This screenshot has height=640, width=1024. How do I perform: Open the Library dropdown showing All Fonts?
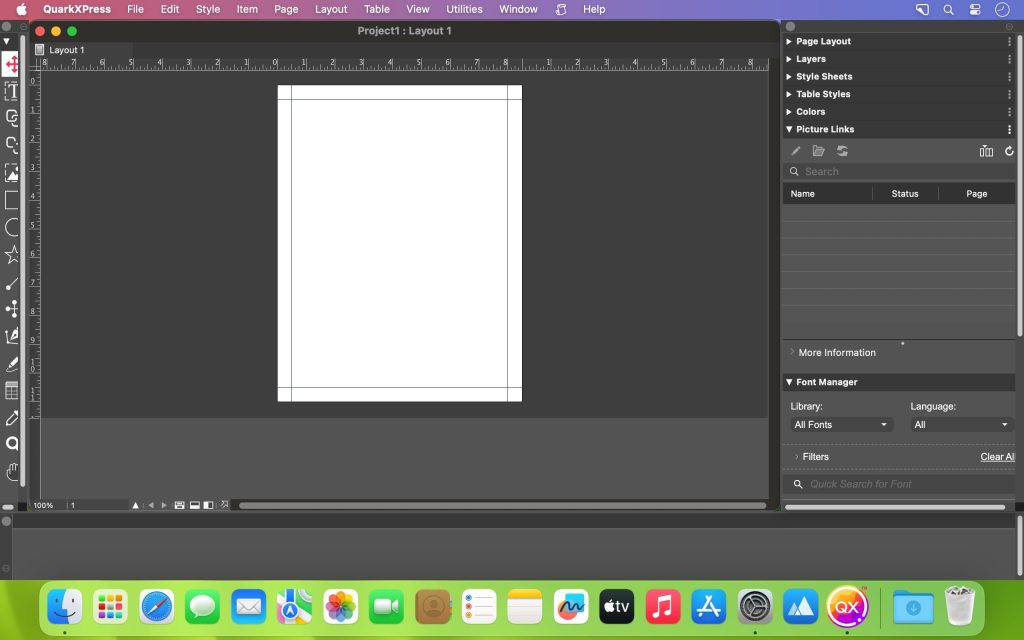(x=840, y=424)
